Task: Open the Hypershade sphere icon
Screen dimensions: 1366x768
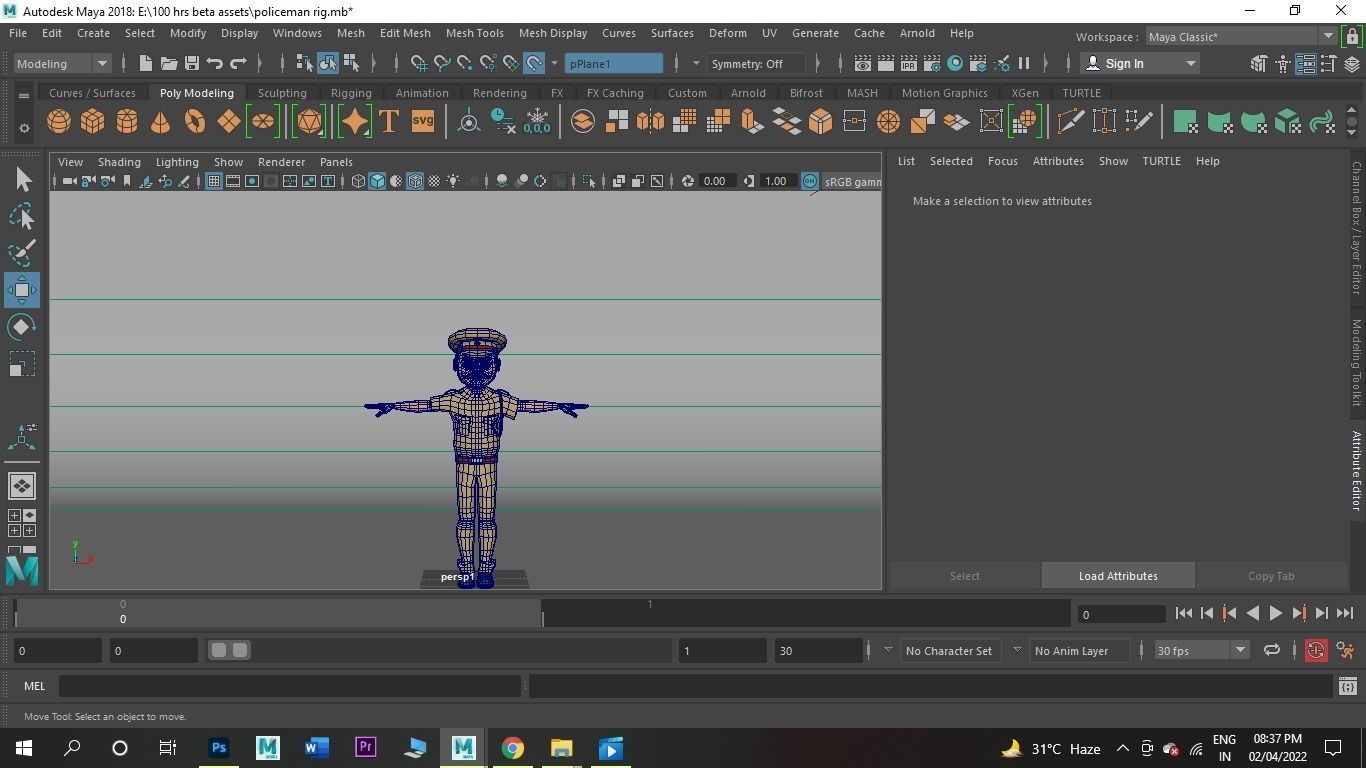Action: coord(955,63)
